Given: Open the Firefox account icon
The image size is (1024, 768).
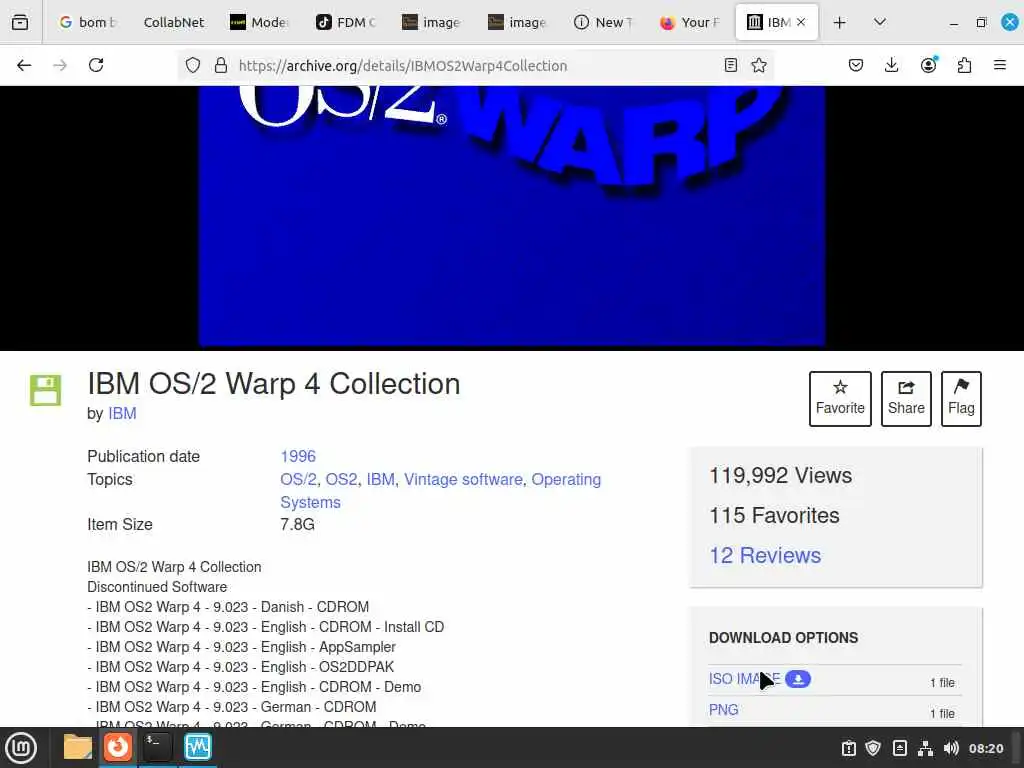Looking at the screenshot, I should coord(928,65).
